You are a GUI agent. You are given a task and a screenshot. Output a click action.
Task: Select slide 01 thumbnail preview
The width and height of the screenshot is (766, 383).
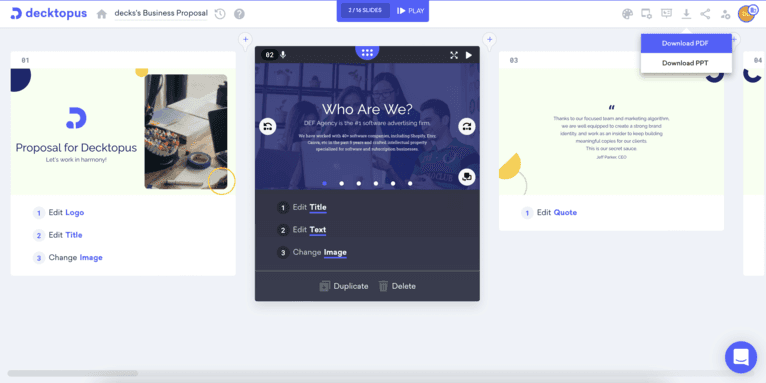coord(123,132)
